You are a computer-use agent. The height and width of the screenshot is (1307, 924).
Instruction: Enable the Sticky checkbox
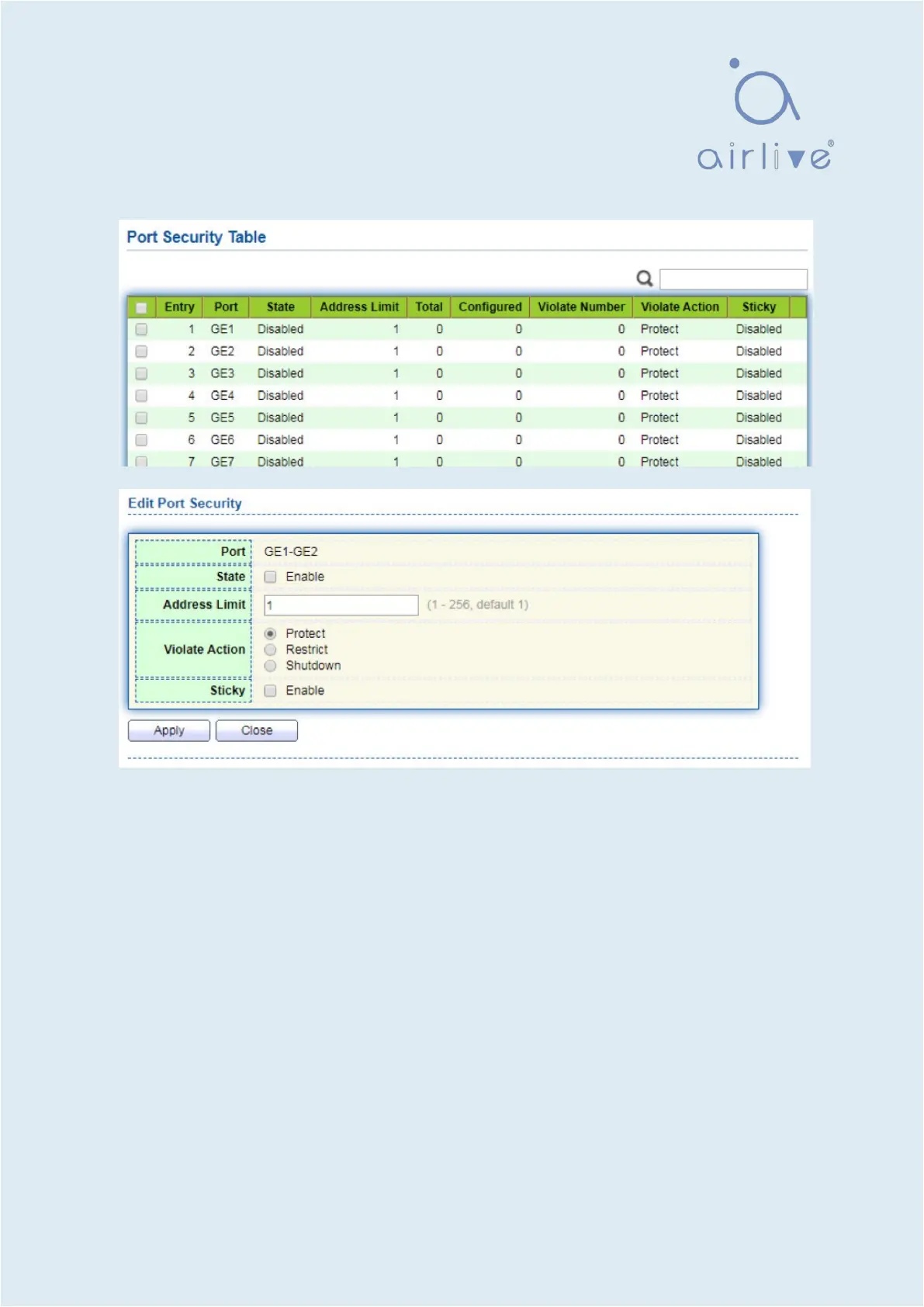coord(270,691)
